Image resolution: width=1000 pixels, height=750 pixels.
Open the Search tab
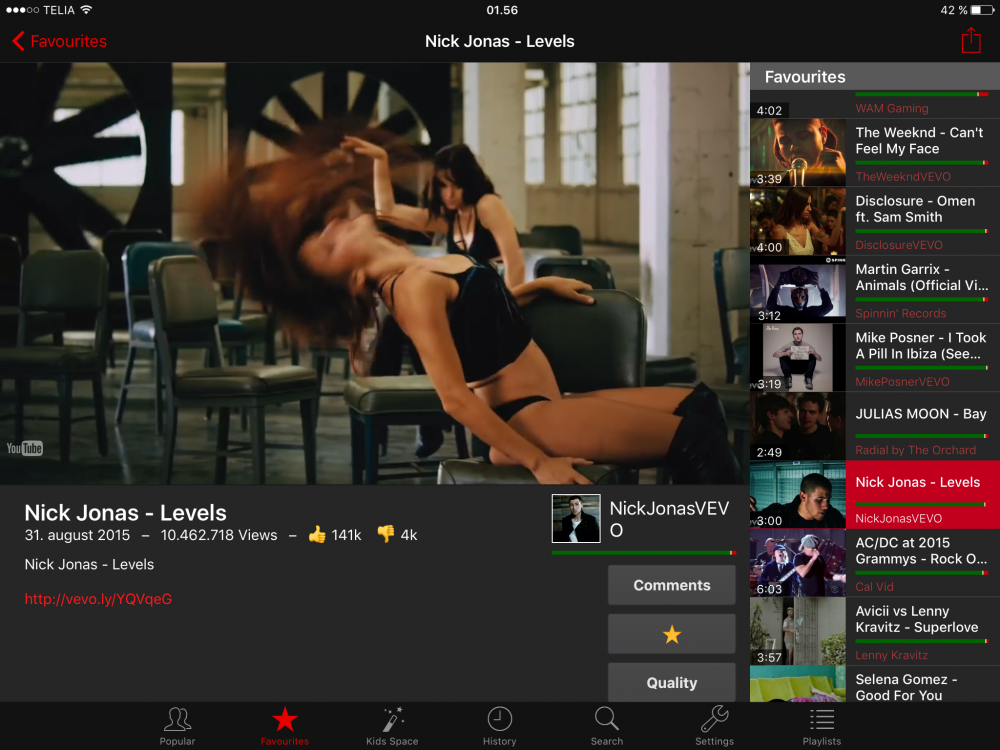tap(607, 726)
